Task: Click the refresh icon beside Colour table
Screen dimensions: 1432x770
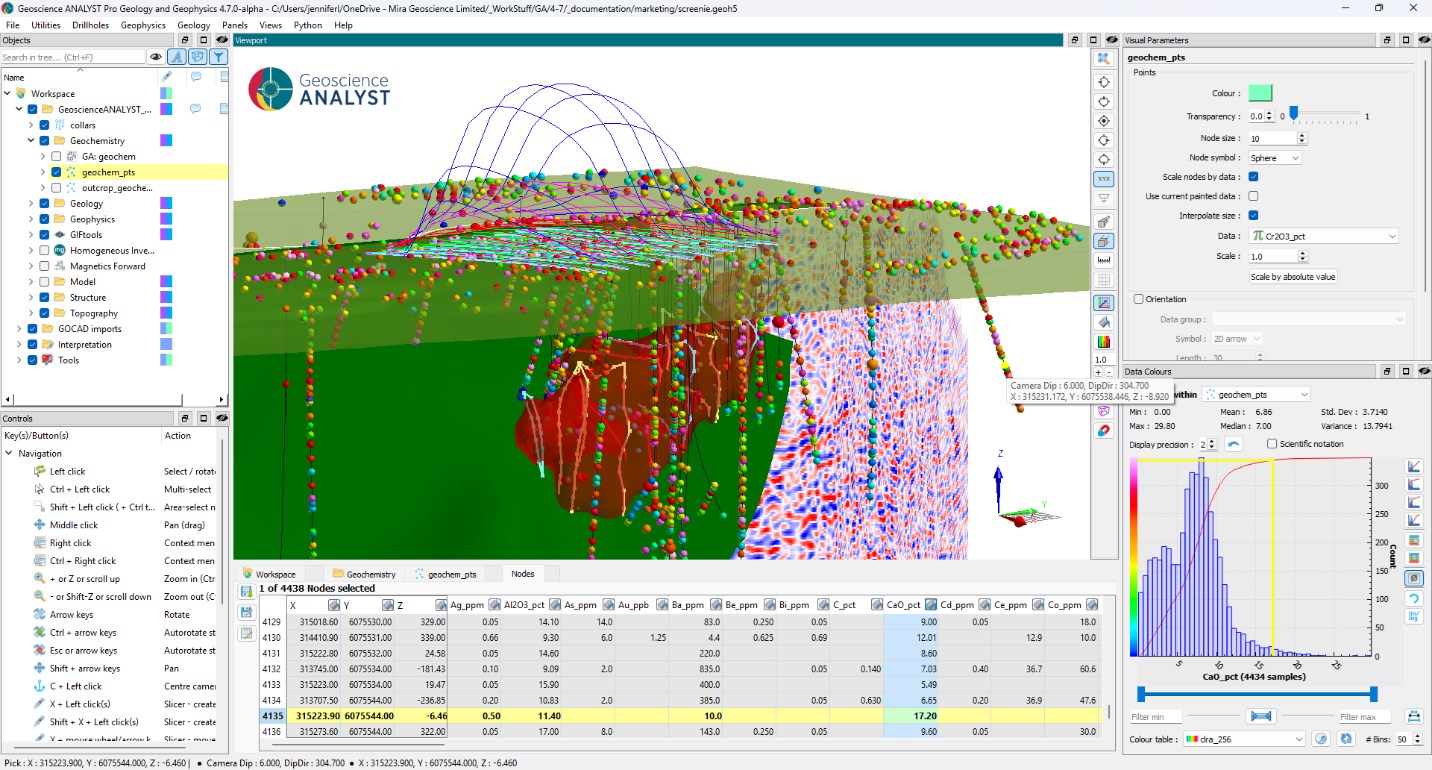Action: click(x=1345, y=739)
